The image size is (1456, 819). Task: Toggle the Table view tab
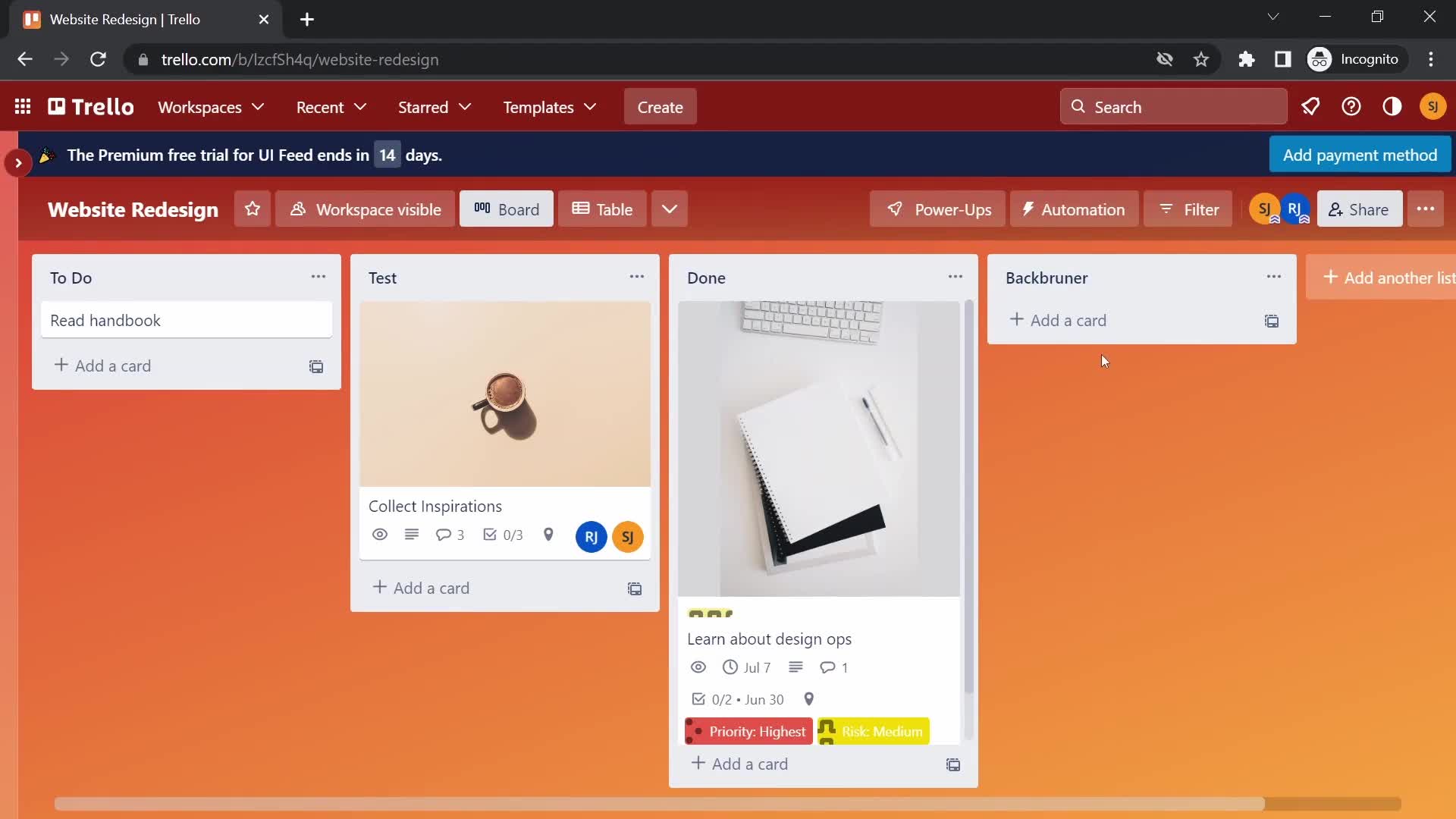coord(602,209)
